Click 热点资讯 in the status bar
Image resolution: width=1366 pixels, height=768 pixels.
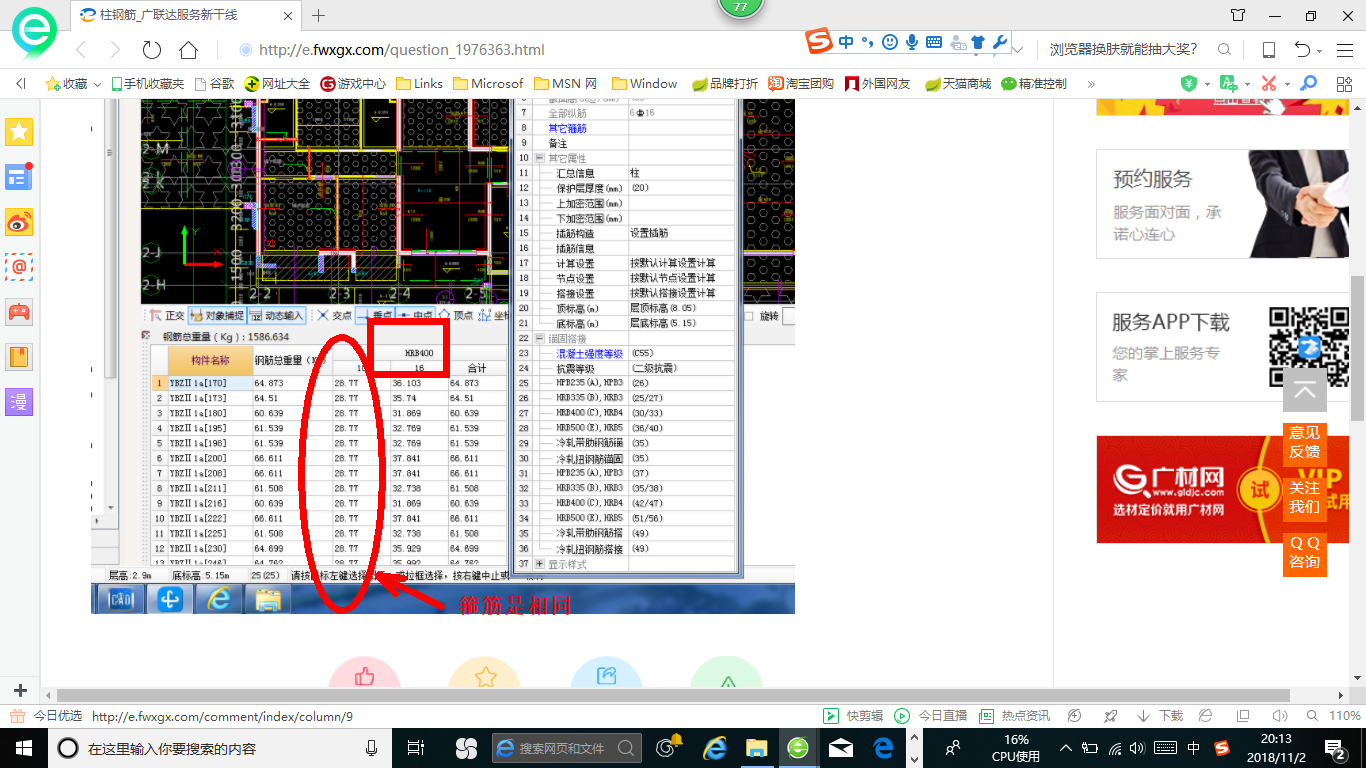click(1015, 716)
